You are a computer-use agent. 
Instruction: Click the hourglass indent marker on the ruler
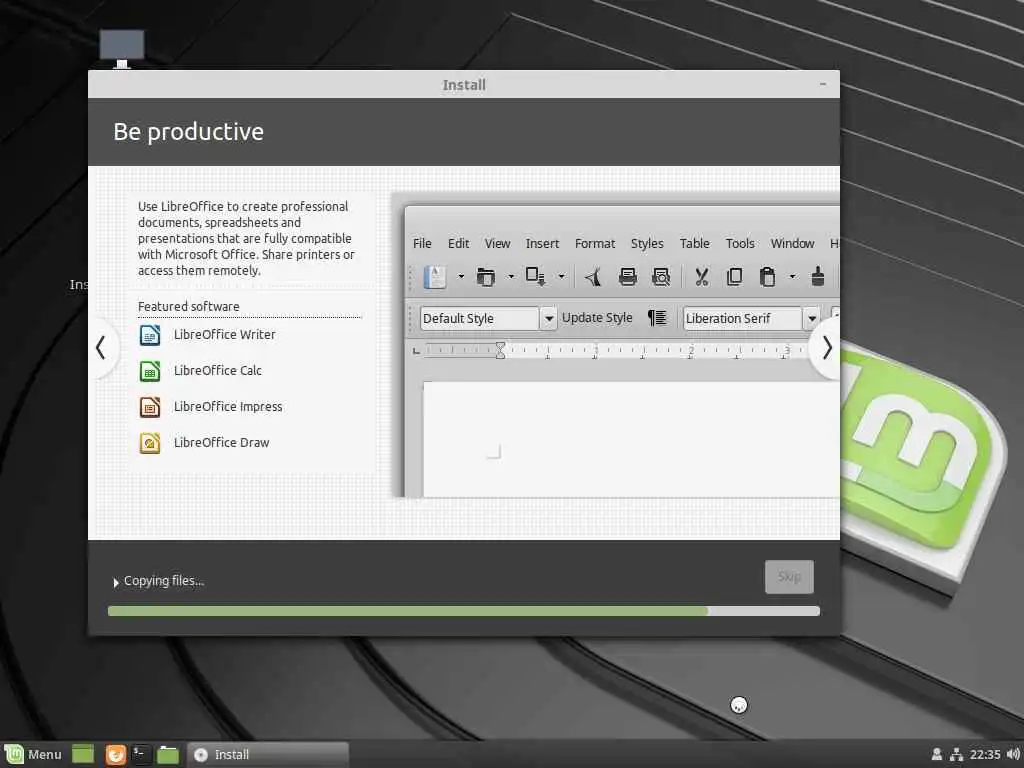(500, 350)
